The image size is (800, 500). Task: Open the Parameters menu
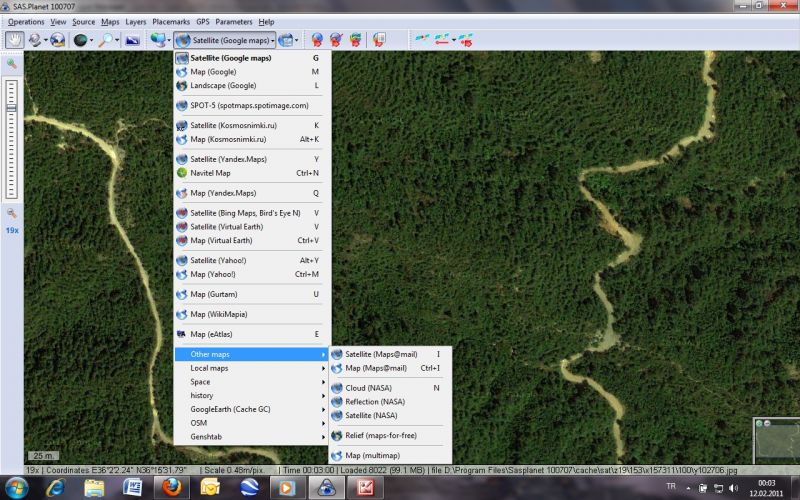point(233,21)
